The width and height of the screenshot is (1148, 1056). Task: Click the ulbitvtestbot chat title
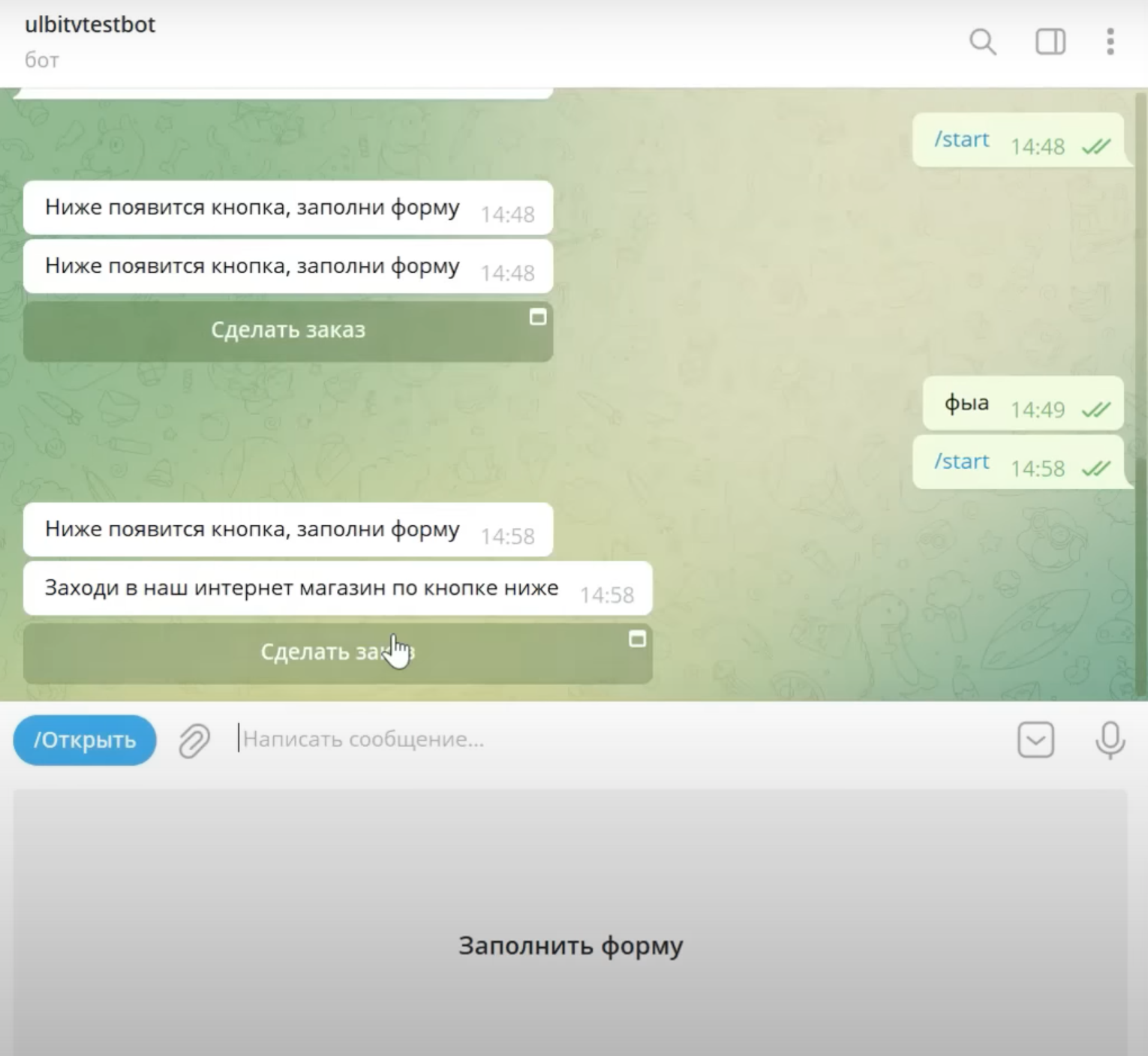click(90, 25)
